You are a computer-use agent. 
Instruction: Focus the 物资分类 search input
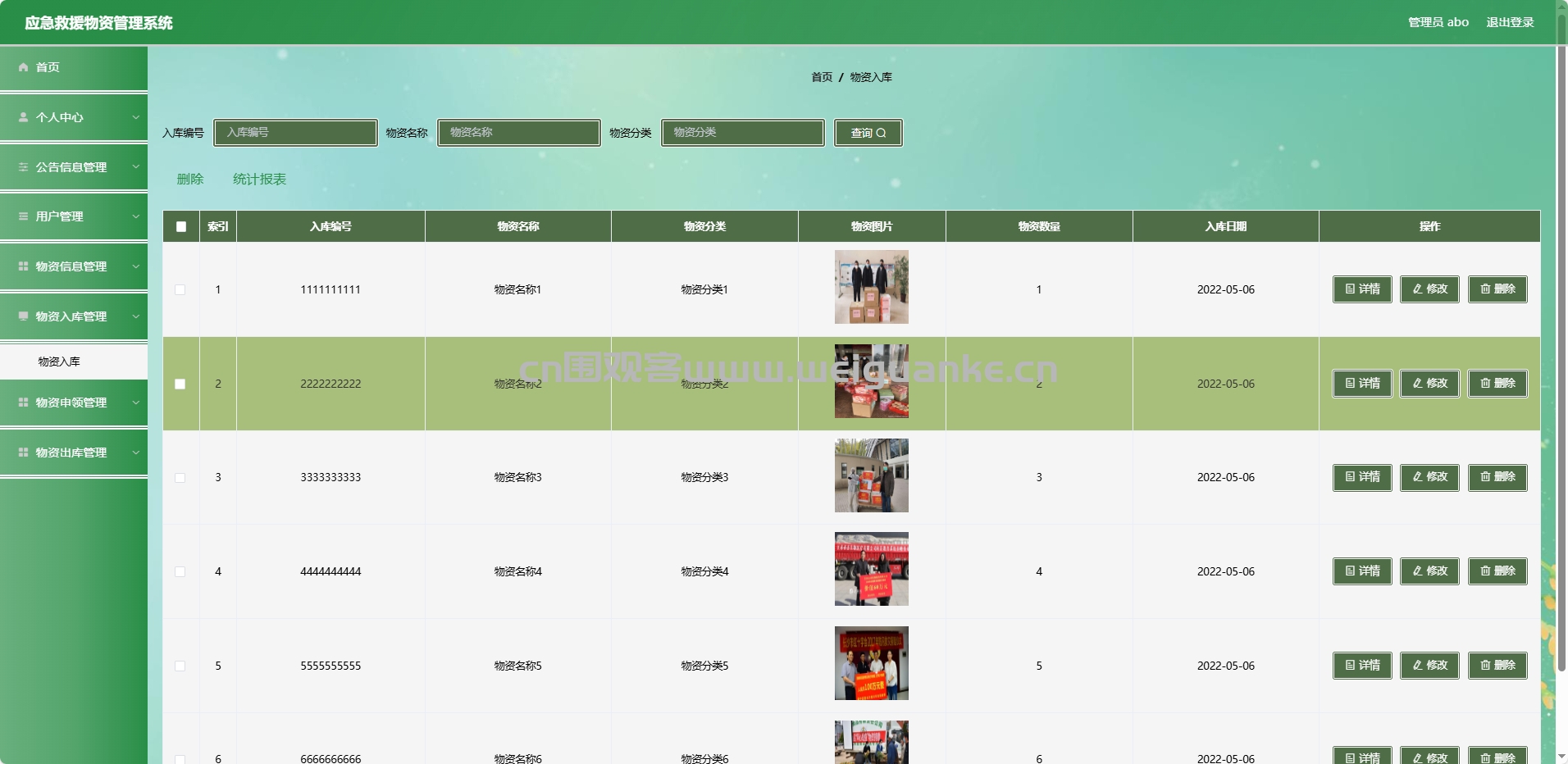pyautogui.click(x=743, y=133)
